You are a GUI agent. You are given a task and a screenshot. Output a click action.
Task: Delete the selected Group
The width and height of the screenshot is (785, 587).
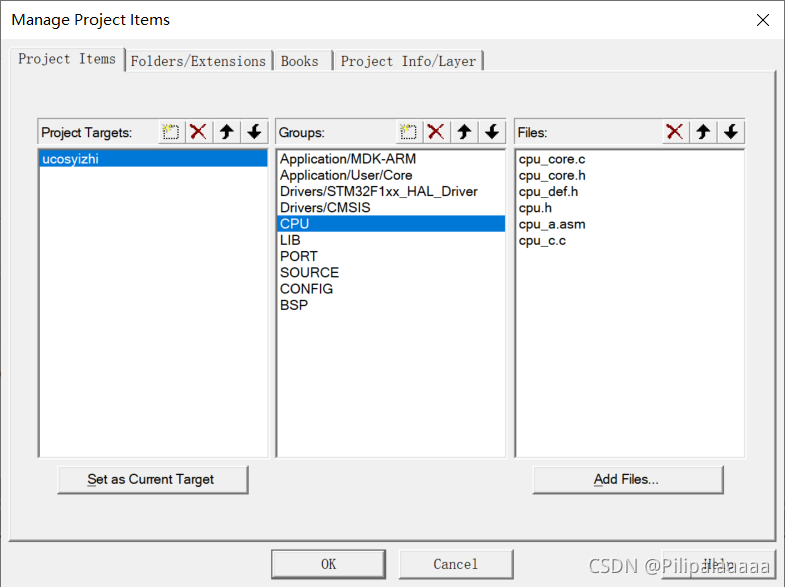coord(436,132)
